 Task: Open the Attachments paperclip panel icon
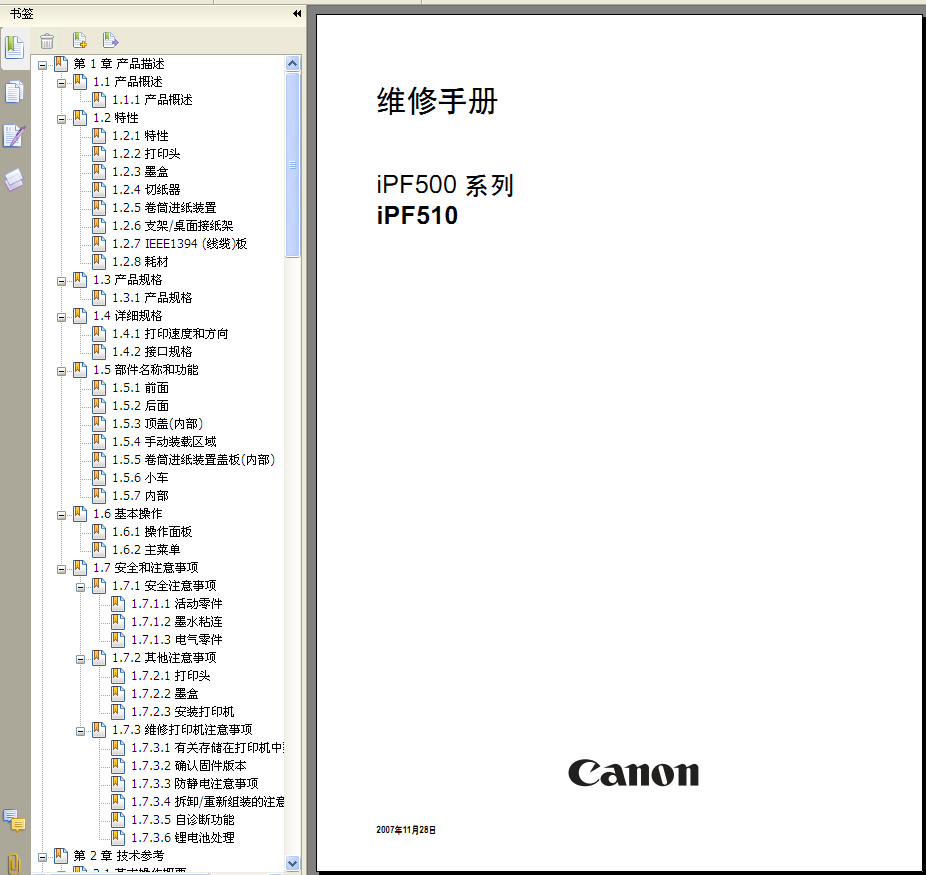click(14, 863)
